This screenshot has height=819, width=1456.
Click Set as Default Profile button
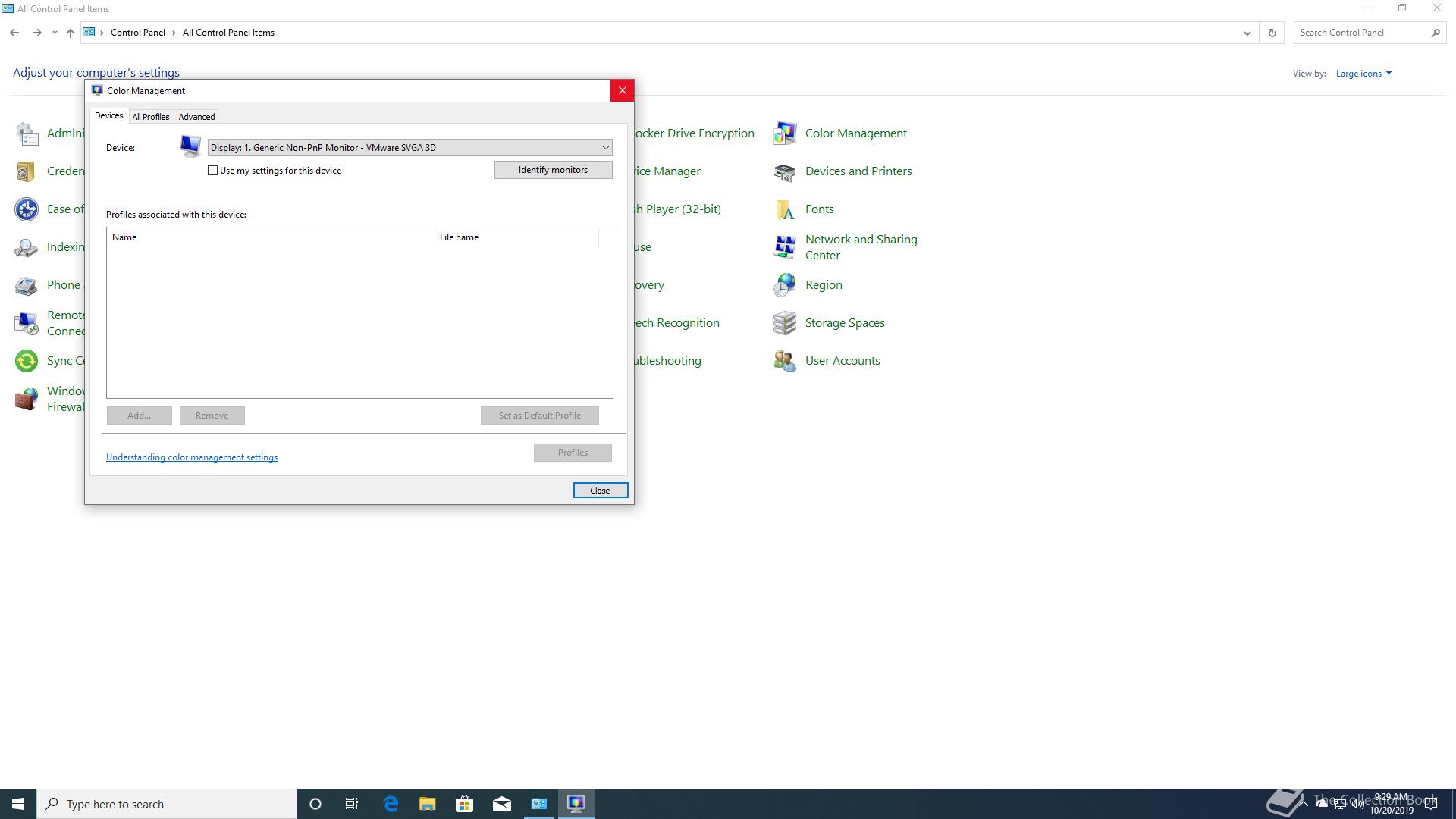(539, 416)
